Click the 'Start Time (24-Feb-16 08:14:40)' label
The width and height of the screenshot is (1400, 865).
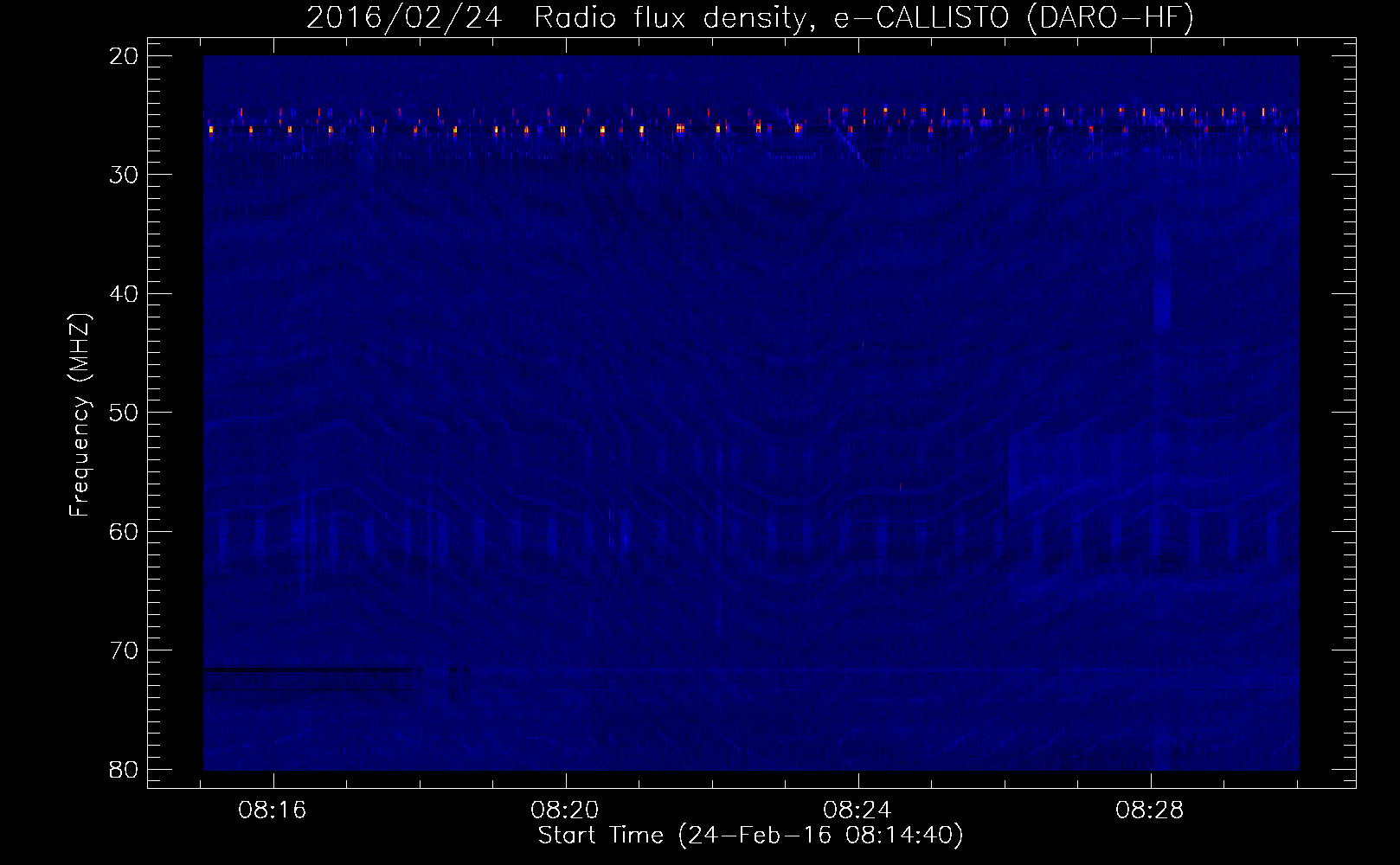[x=750, y=836]
